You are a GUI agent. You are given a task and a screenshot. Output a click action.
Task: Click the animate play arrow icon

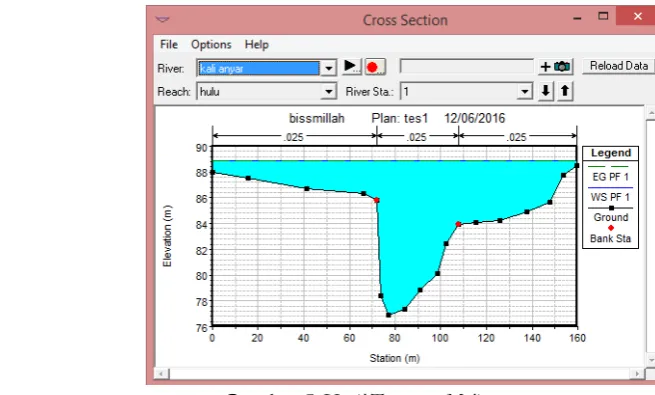(351, 66)
